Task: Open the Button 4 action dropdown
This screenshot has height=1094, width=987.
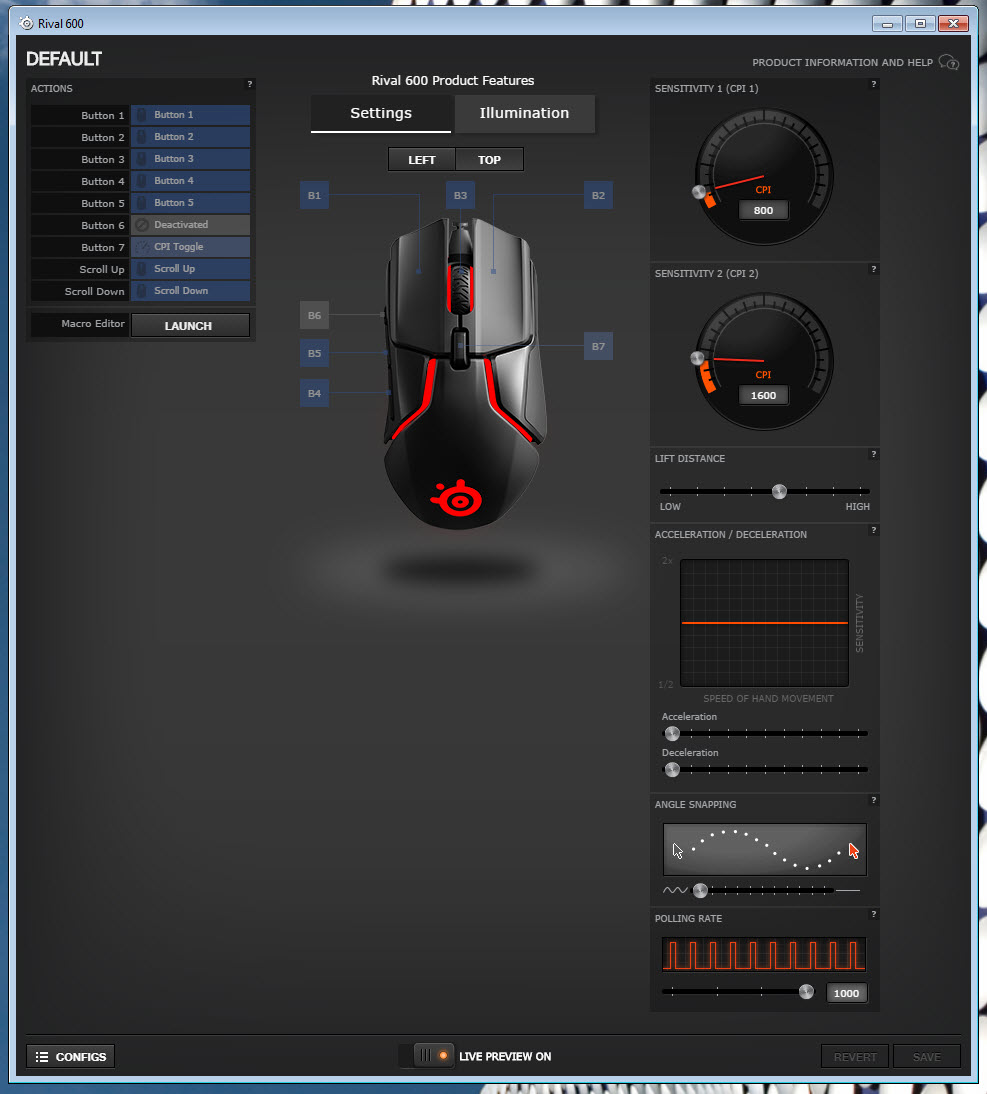Action: (190, 181)
